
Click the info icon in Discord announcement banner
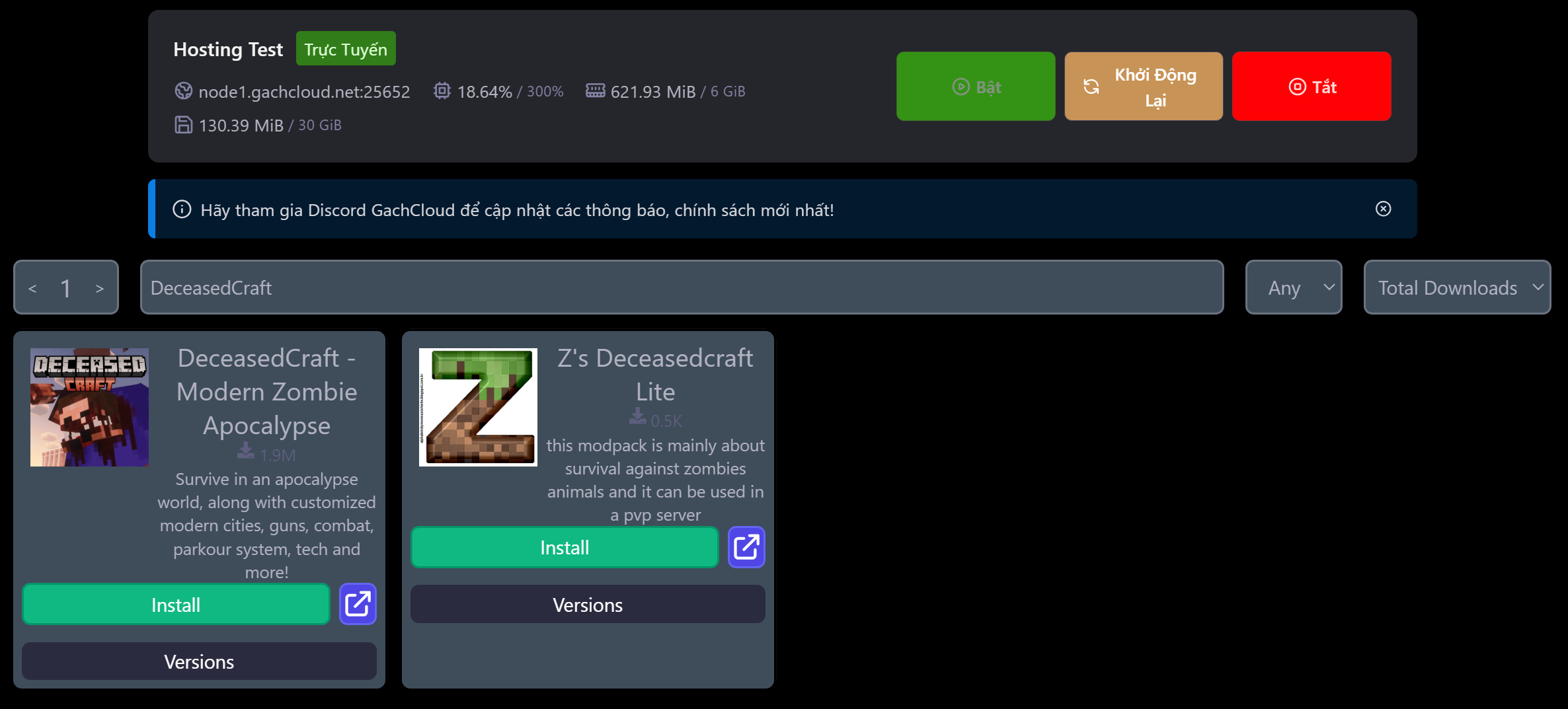(x=182, y=209)
